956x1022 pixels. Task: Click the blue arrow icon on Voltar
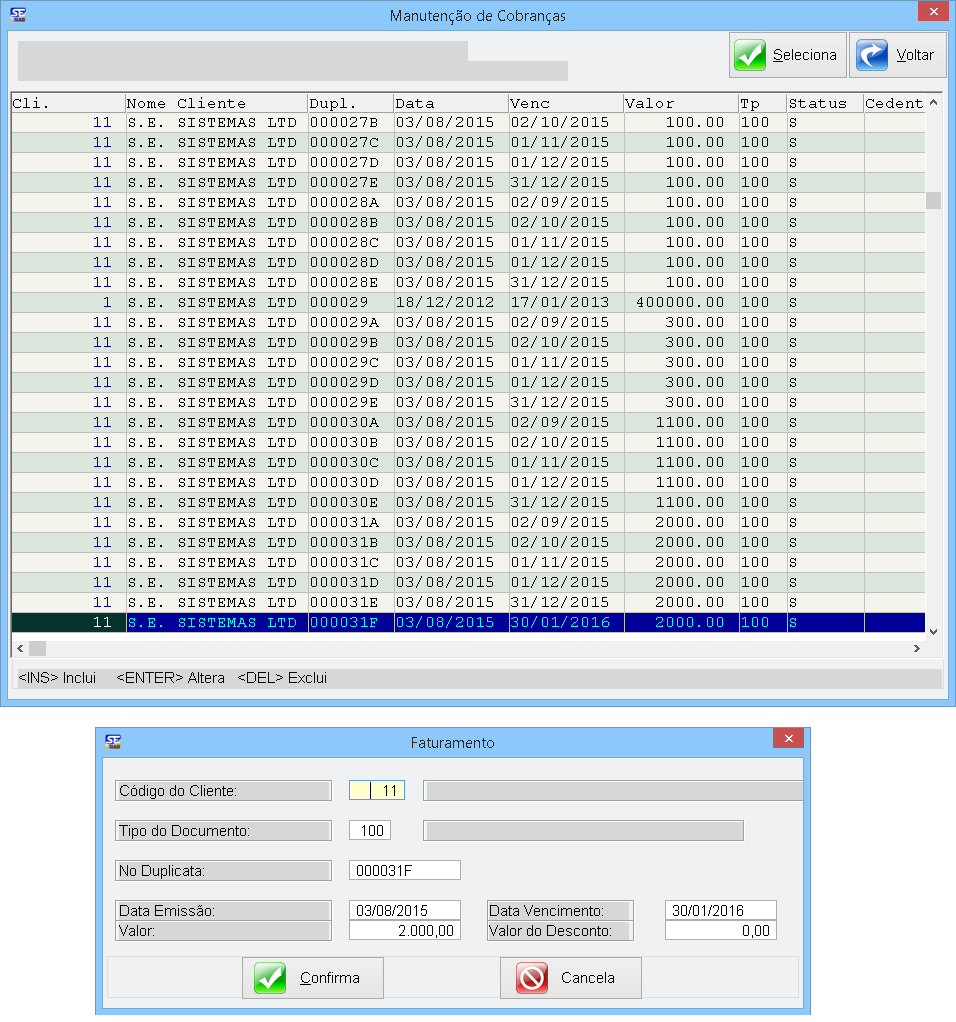[x=873, y=55]
